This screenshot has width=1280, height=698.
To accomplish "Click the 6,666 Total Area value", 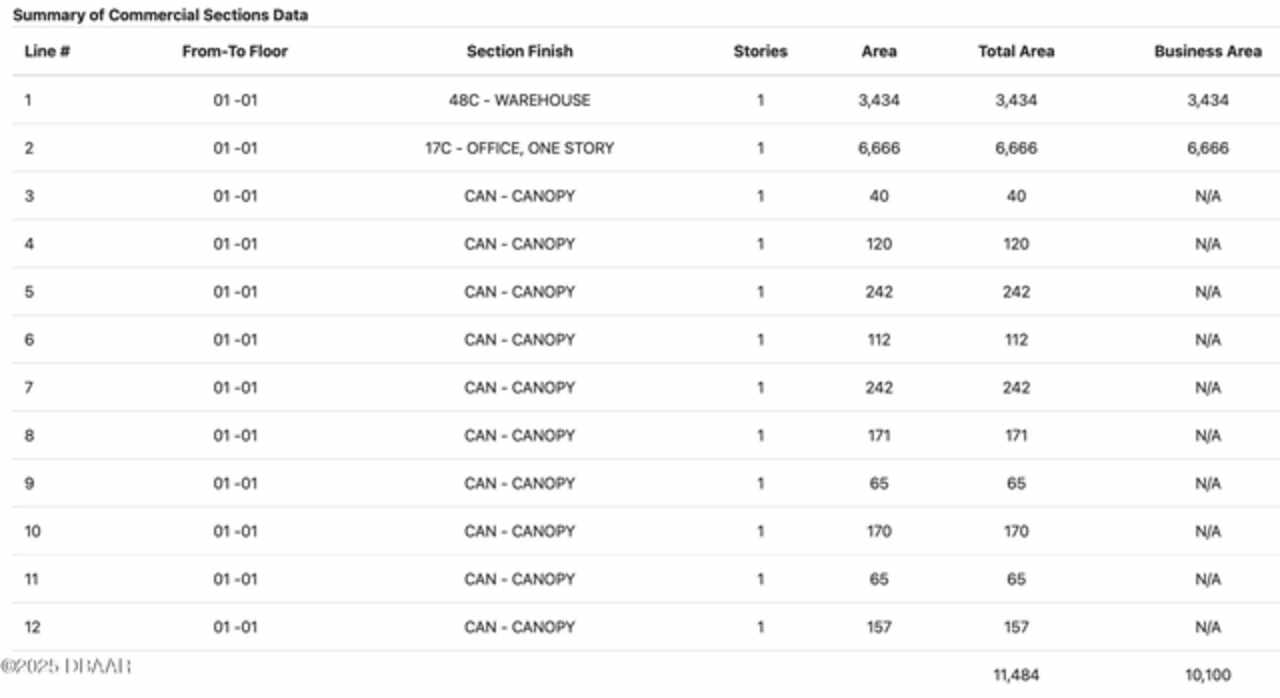I will coord(1016,148).
